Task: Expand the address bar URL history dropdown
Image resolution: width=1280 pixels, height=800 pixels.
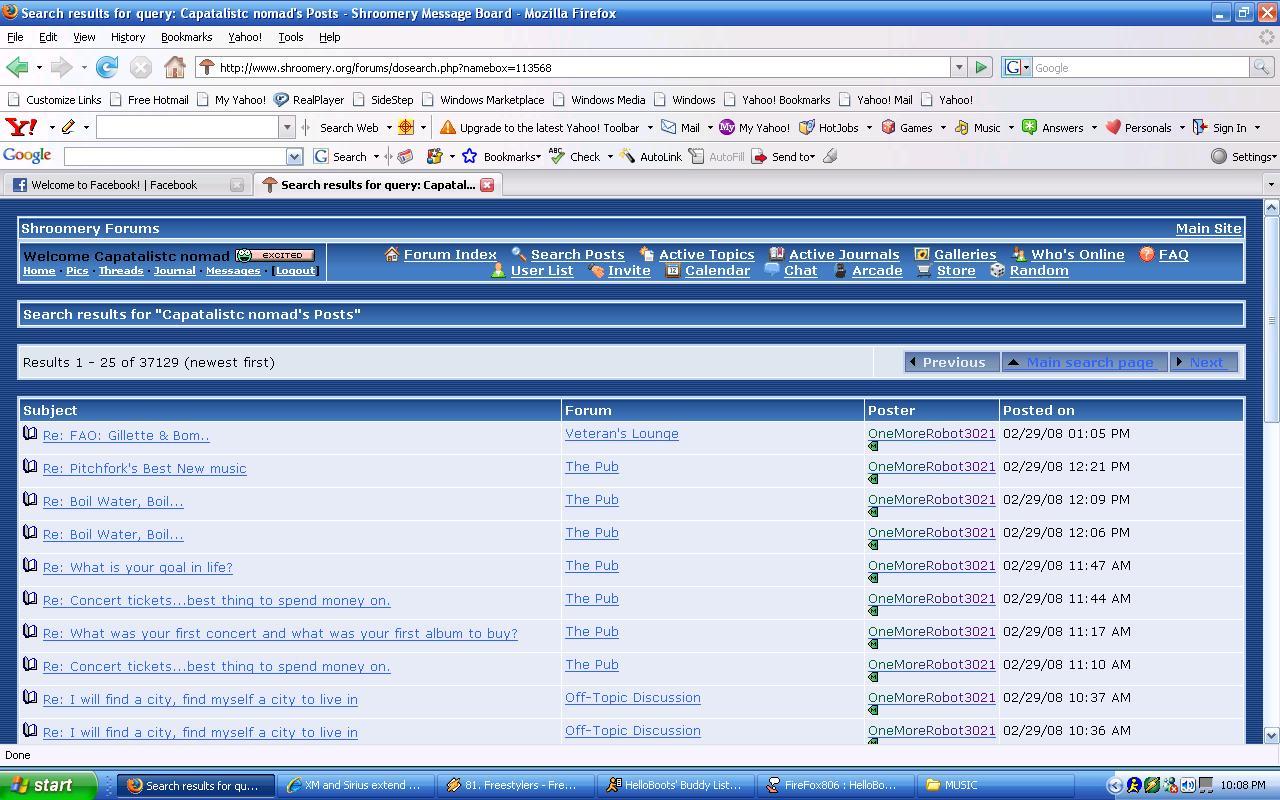Action: [x=958, y=67]
